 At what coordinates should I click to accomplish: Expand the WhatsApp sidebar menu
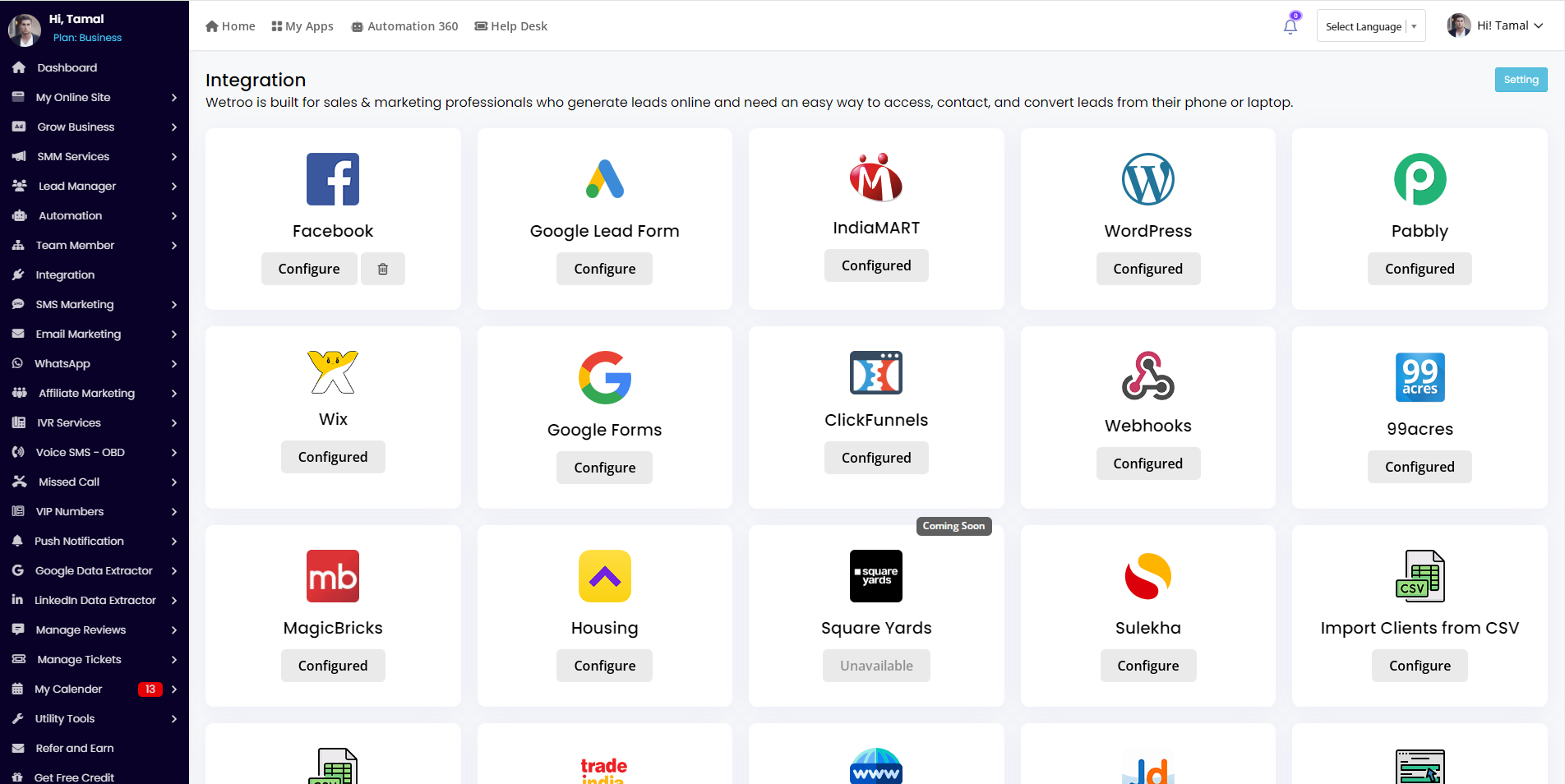95,363
